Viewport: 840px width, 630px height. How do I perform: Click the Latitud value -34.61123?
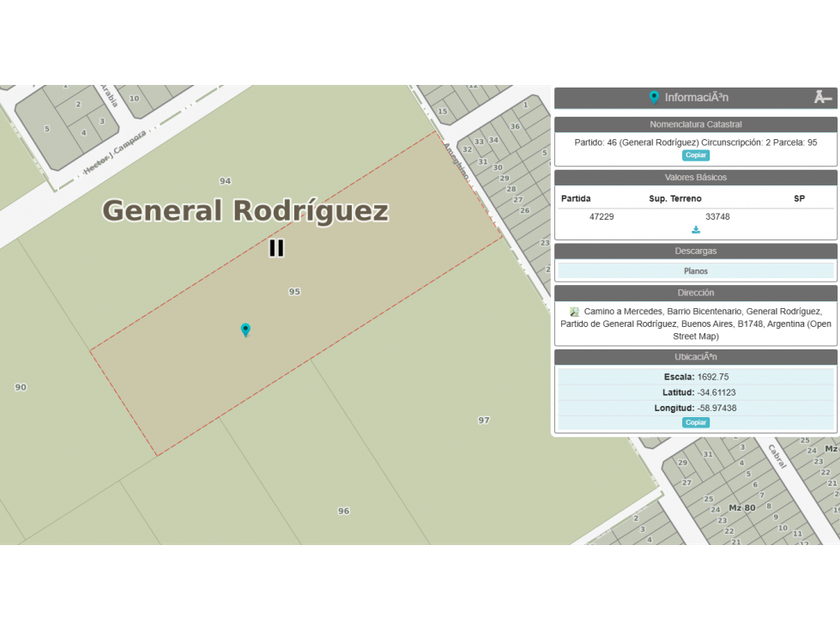tap(716, 392)
